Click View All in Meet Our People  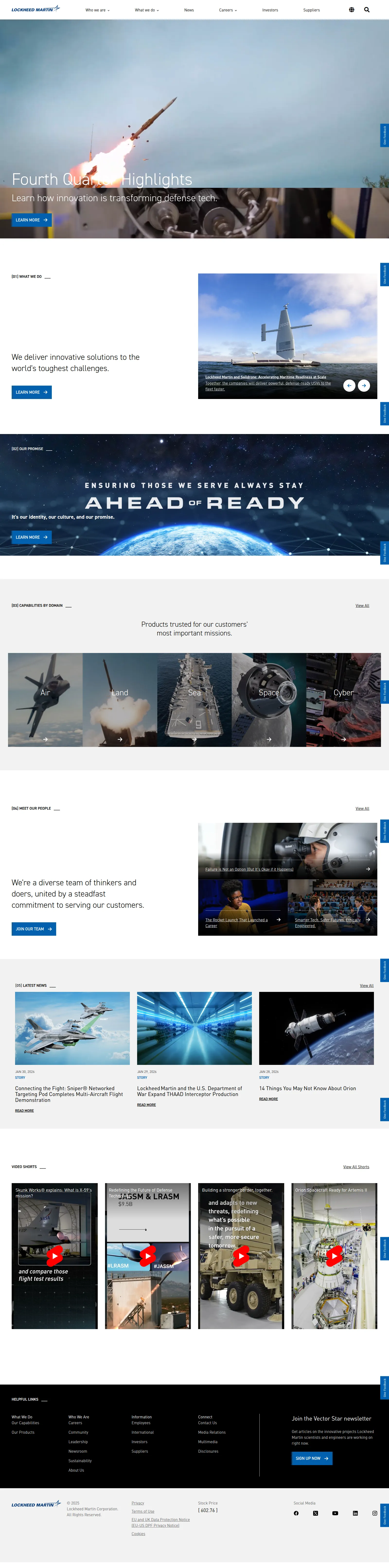(x=362, y=808)
